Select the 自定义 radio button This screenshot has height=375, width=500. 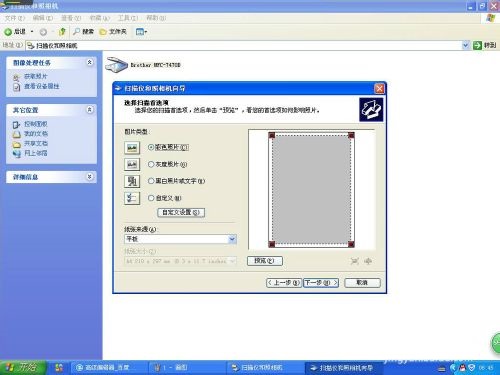click(x=151, y=198)
